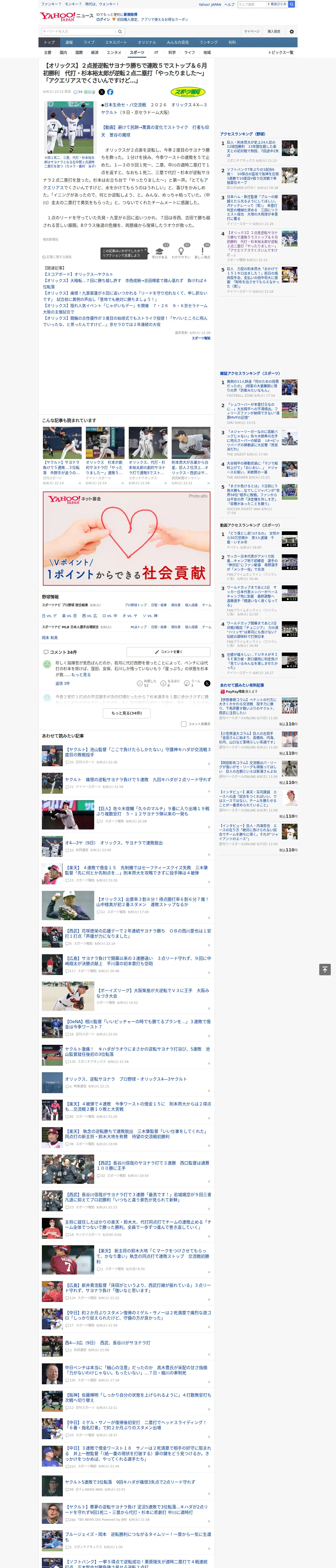Select the 国内 category
The height and width of the screenshot is (1568, 336).
[63, 52]
